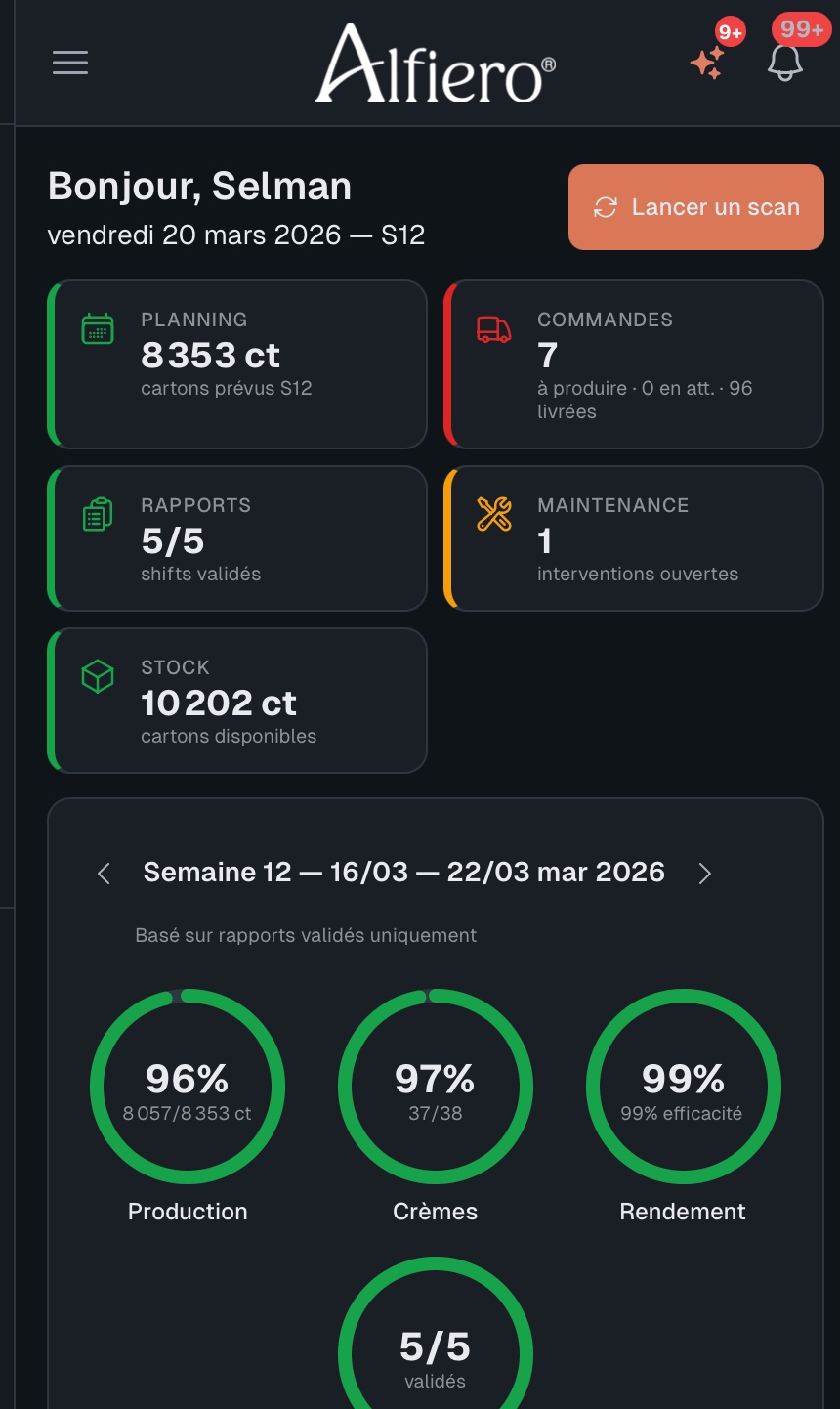This screenshot has width=840, height=1409.
Task: Open the Maintenance interventions ouvertes card
Action: coord(634,538)
